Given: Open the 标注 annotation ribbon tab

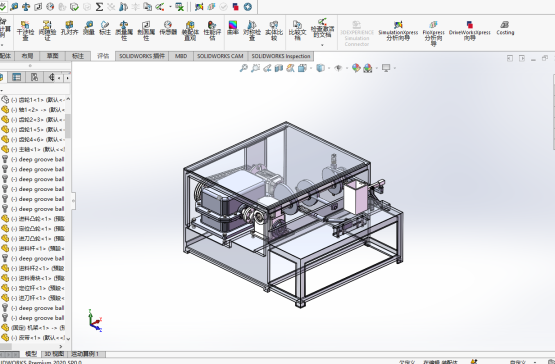Looking at the screenshot, I should 78,56.
